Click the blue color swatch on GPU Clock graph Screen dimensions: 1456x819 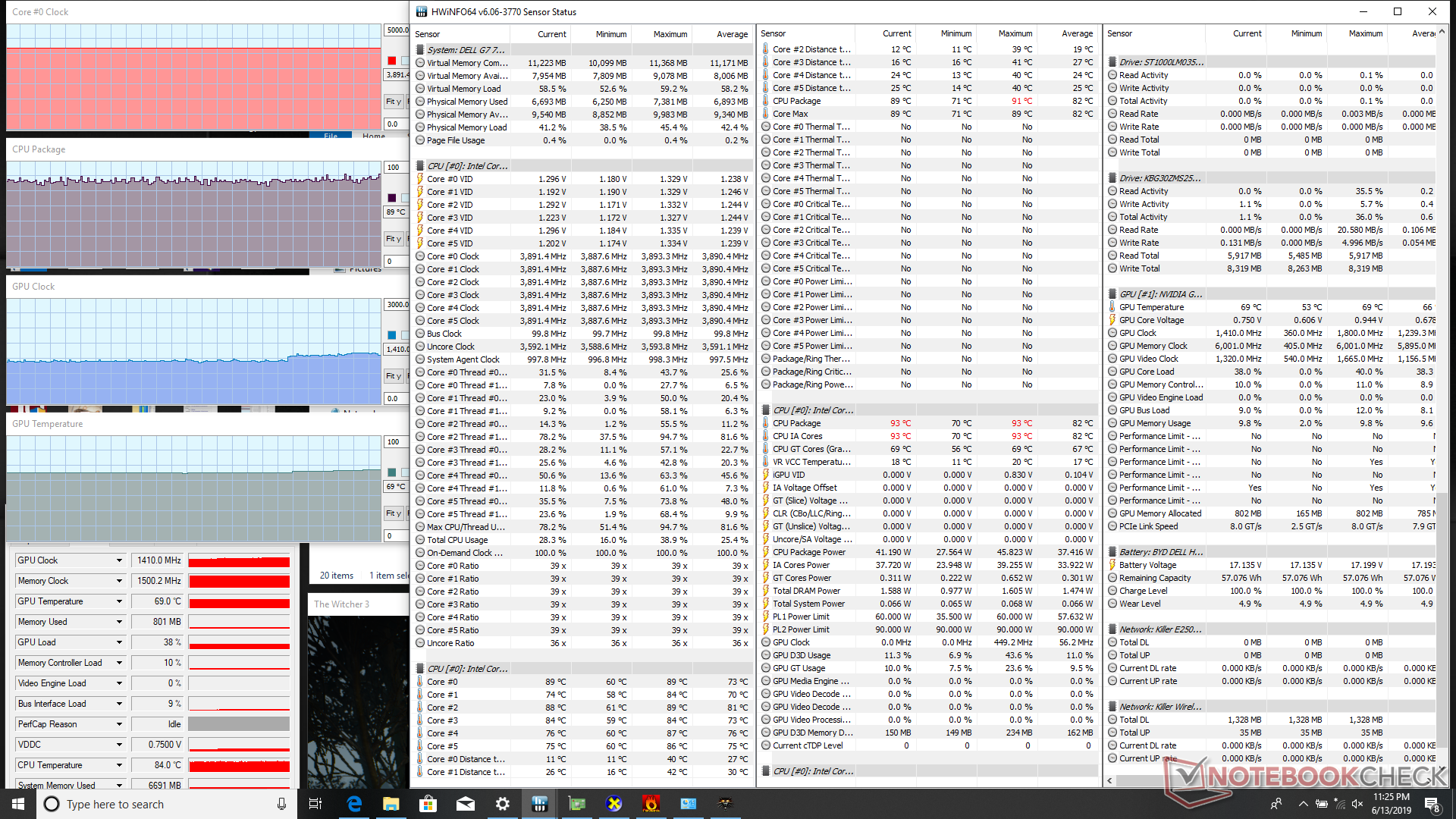[x=392, y=335]
